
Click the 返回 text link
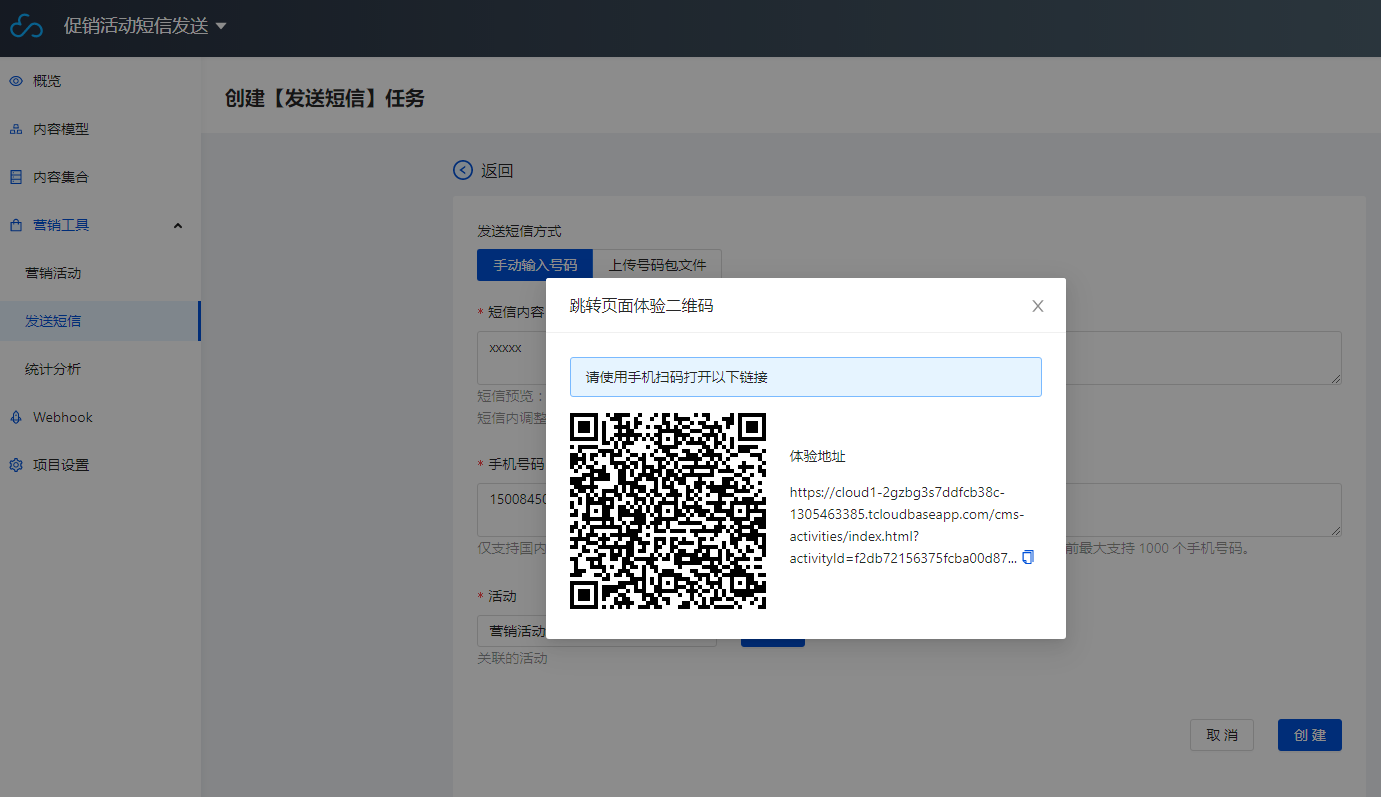[497, 171]
